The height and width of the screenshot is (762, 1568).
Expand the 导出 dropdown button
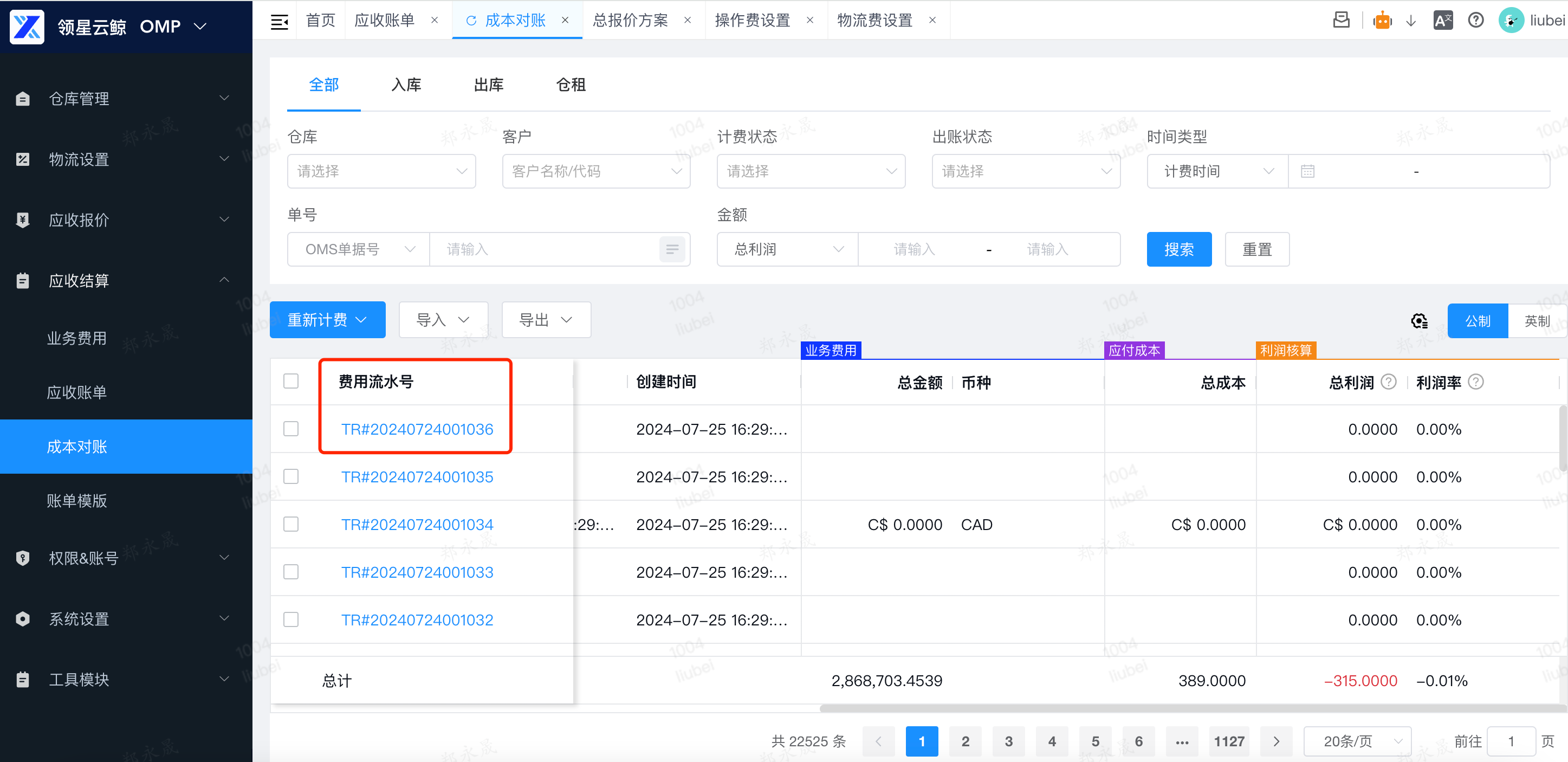(546, 320)
